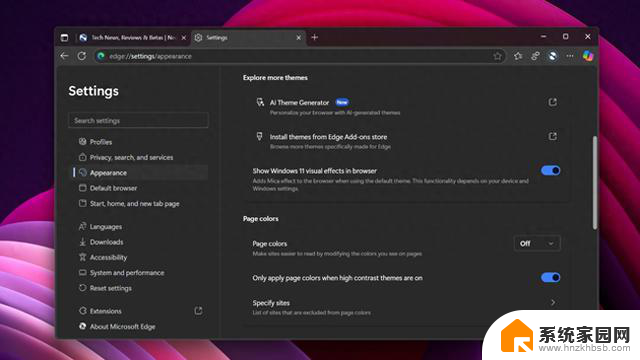Click the Edge logo in the address bar
Screen dimensions: 640x360
(101, 56)
